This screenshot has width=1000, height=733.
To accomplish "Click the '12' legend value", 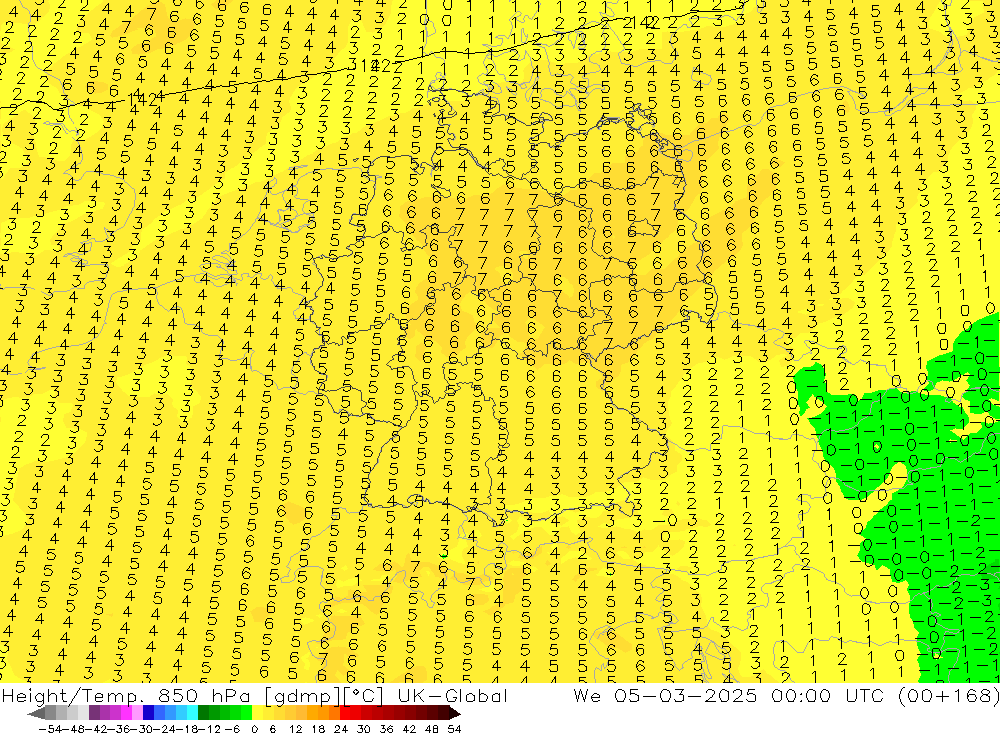I will pyautogui.click(x=295, y=729).
